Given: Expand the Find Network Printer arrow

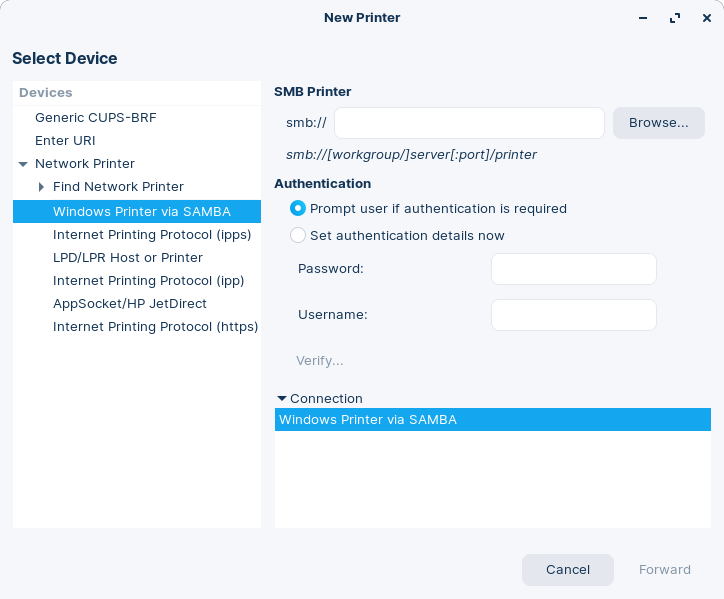Looking at the screenshot, I should point(41,187).
